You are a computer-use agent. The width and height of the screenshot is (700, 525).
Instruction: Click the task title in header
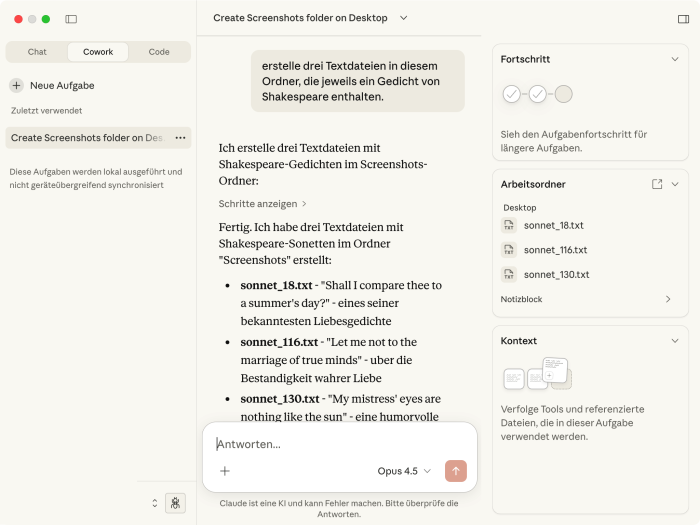coord(300,18)
